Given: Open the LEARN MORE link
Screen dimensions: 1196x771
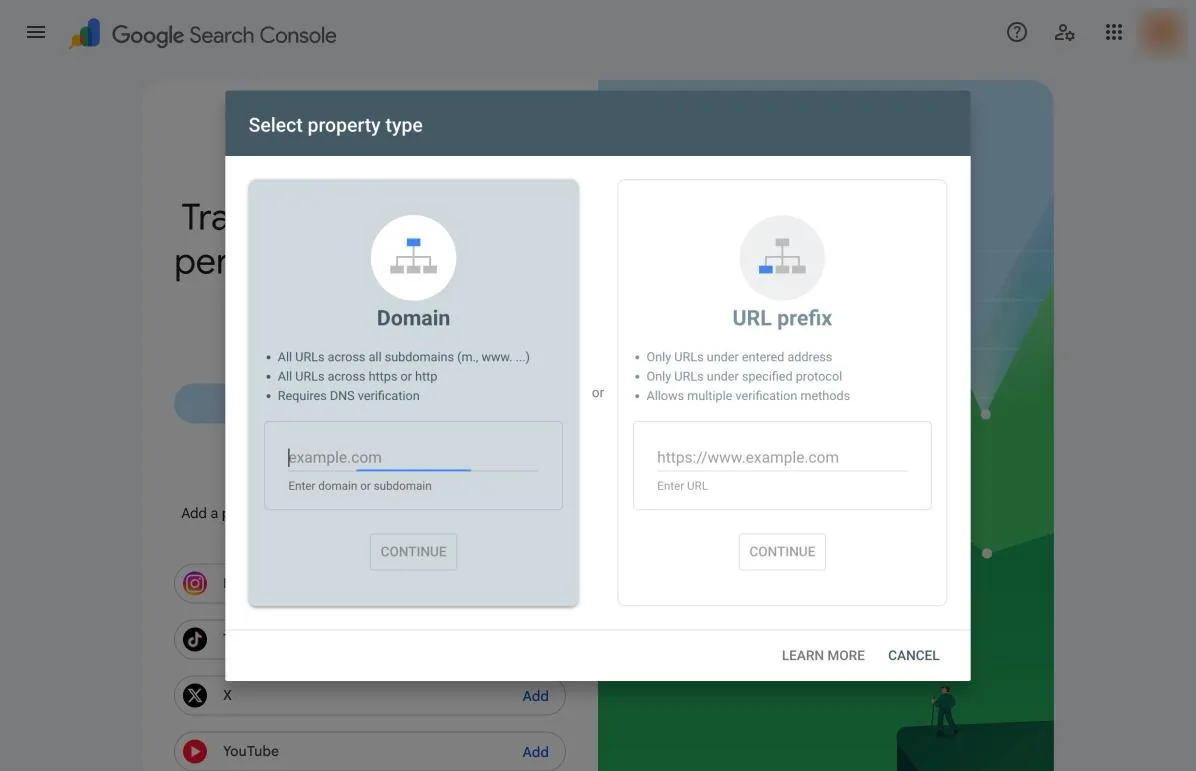Looking at the screenshot, I should click(x=823, y=655).
